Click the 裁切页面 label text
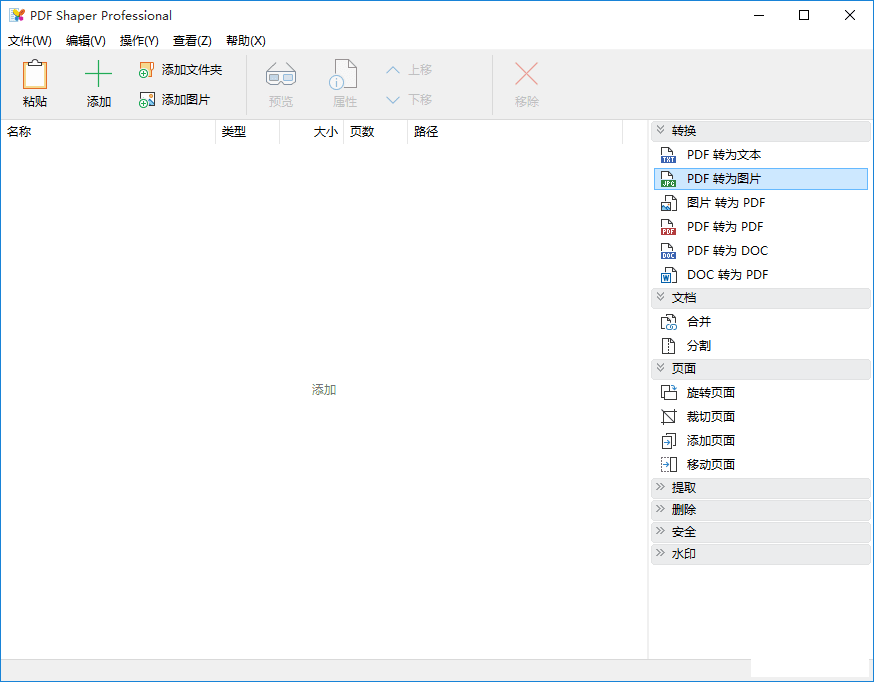 click(x=711, y=417)
